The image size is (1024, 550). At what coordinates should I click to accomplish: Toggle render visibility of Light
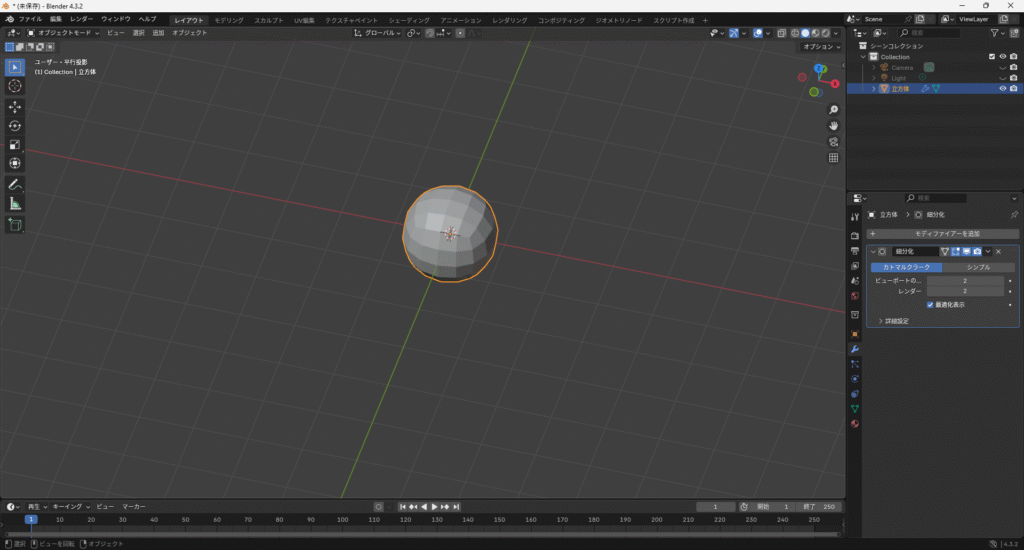(x=1014, y=78)
